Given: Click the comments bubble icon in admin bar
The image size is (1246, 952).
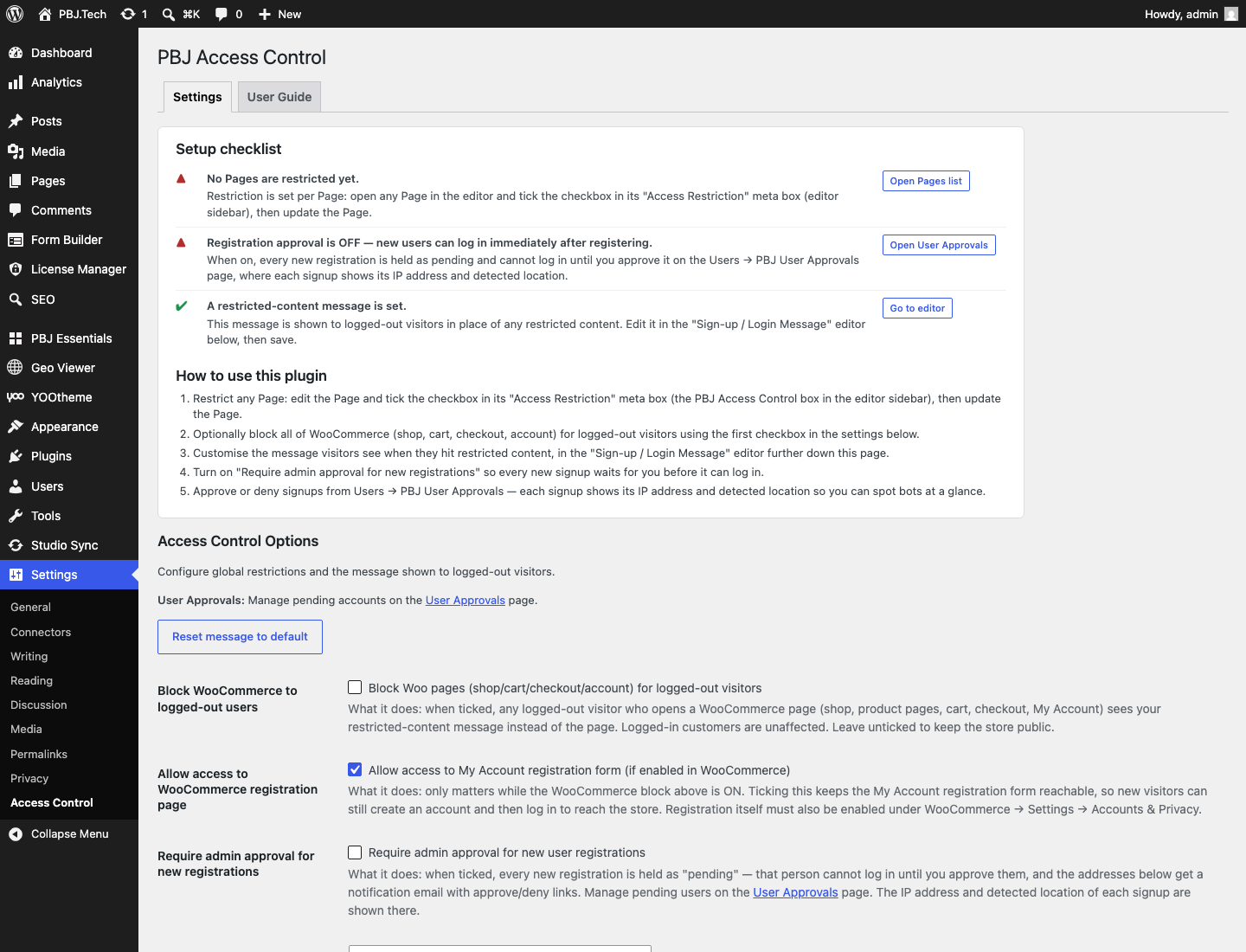Looking at the screenshot, I should click(222, 14).
